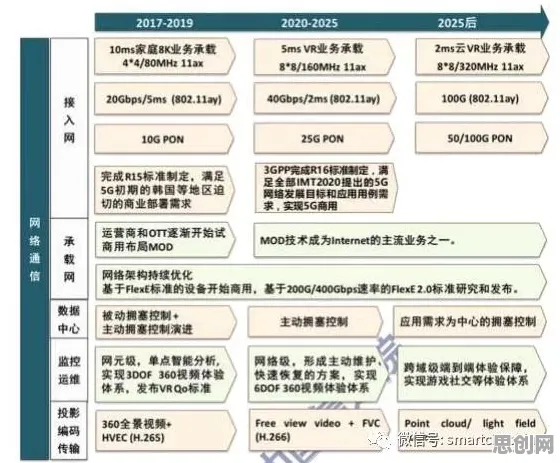
Task: Click the 20Gbps/5ms (802.11ay) box
Action: click(x=165, y=99)
